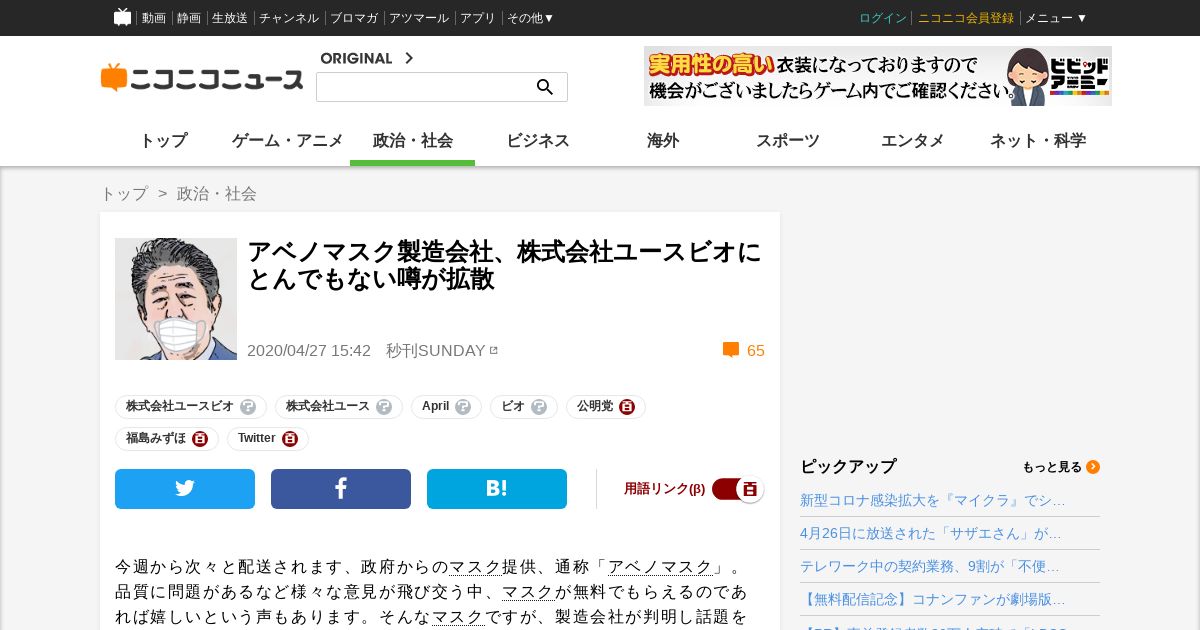Open the スポーツ tab
The width and height of the screenshot is (1200, 630).
(x=788, y=141)
